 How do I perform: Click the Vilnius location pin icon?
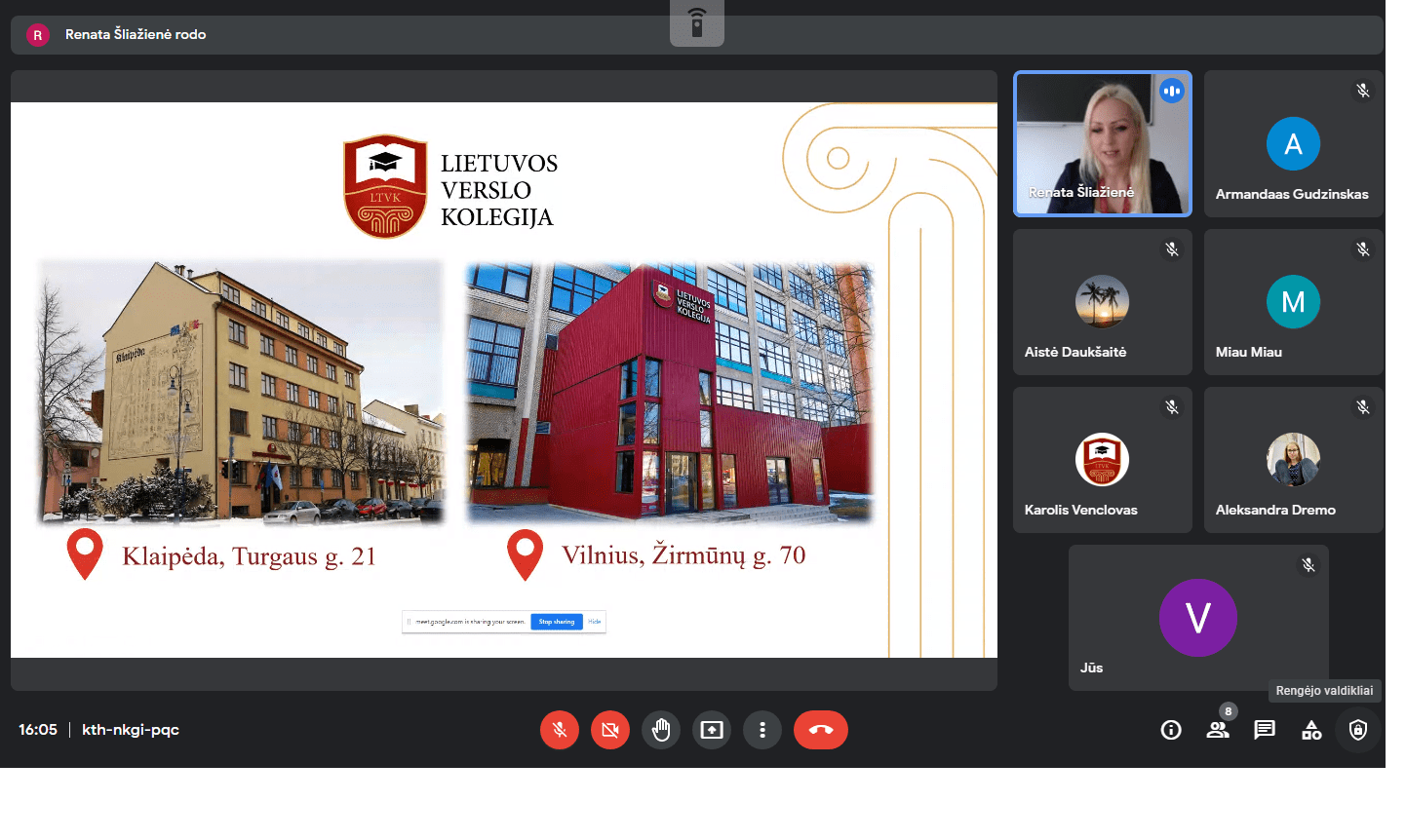[x=526, y=554]
